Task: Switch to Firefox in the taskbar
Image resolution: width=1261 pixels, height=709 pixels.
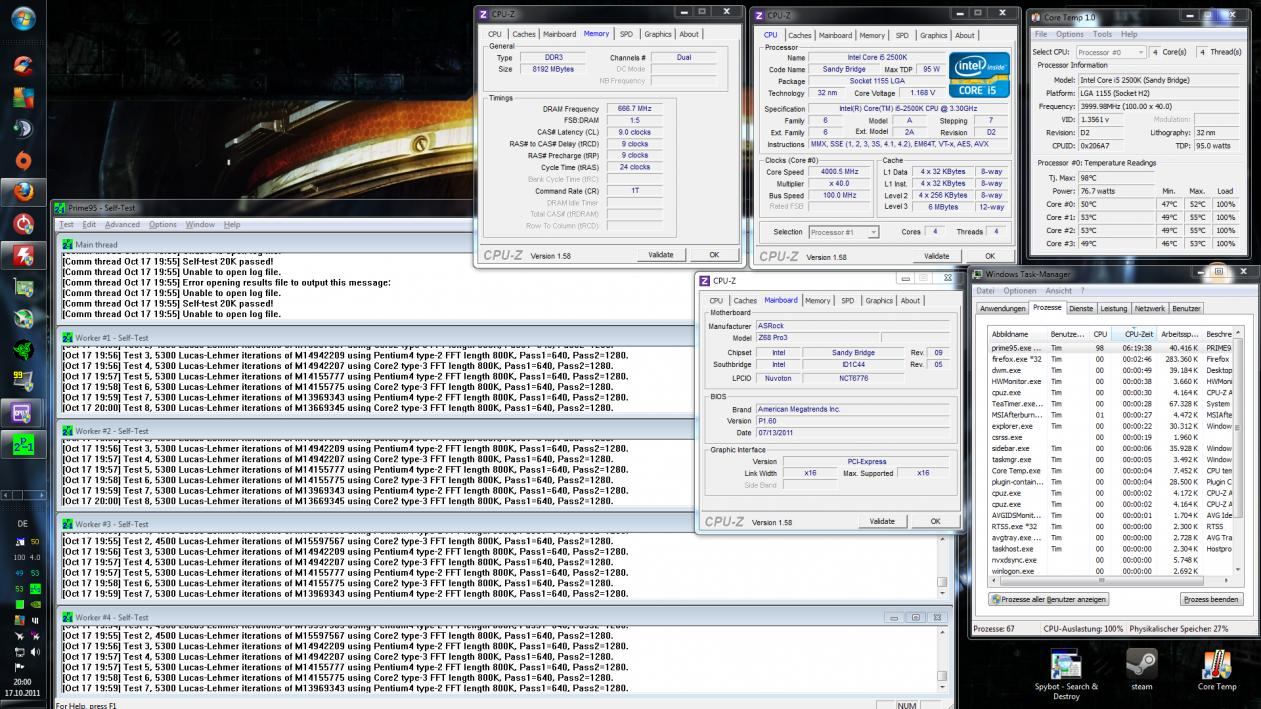Action: click(x=23, y=192)
